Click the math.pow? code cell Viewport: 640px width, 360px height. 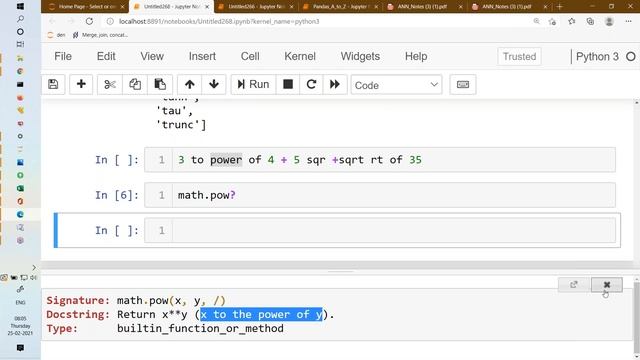394,195
